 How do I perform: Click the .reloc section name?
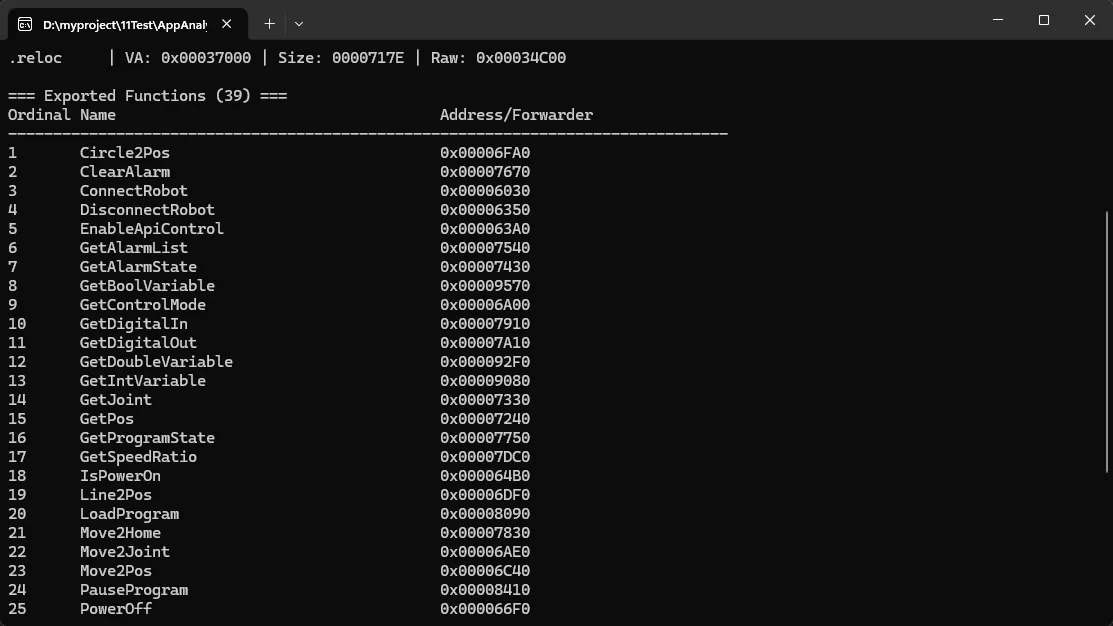coord(35,58)
